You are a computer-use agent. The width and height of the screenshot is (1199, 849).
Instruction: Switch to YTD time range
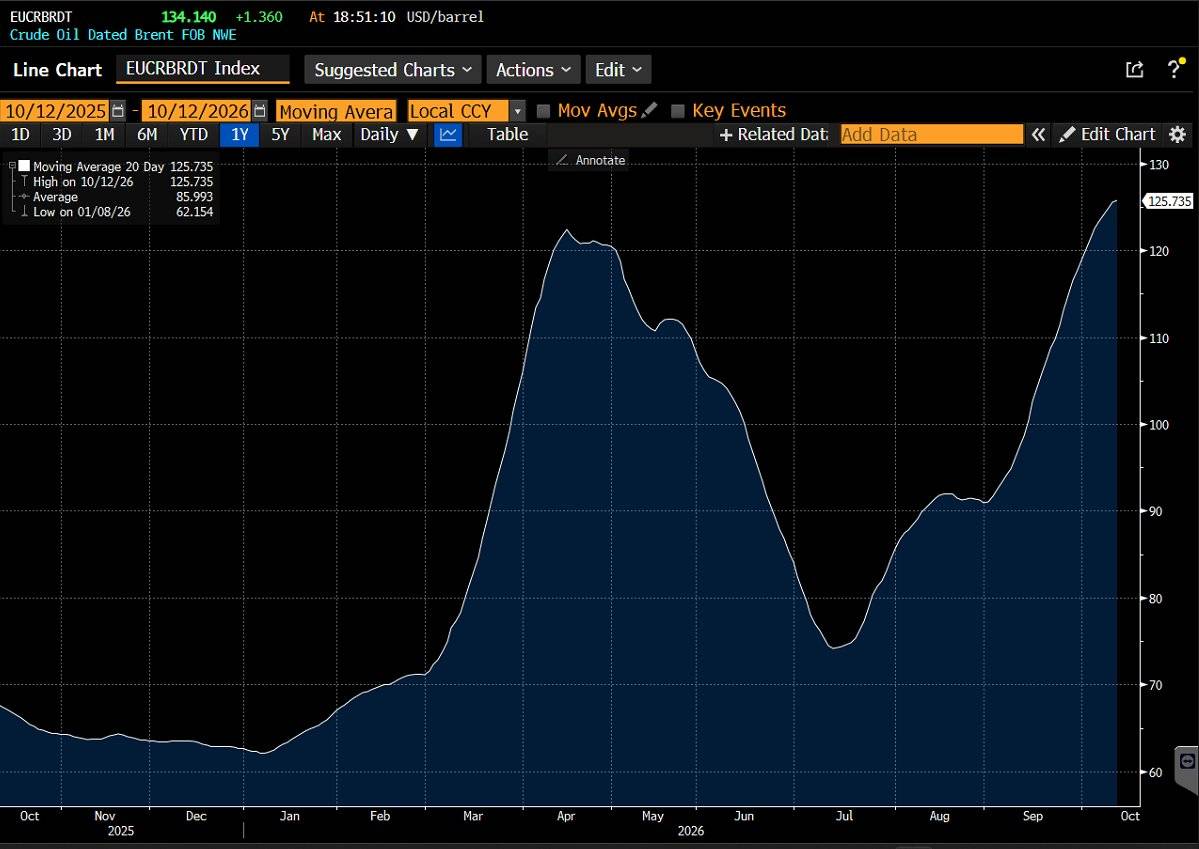click(193, 135)
